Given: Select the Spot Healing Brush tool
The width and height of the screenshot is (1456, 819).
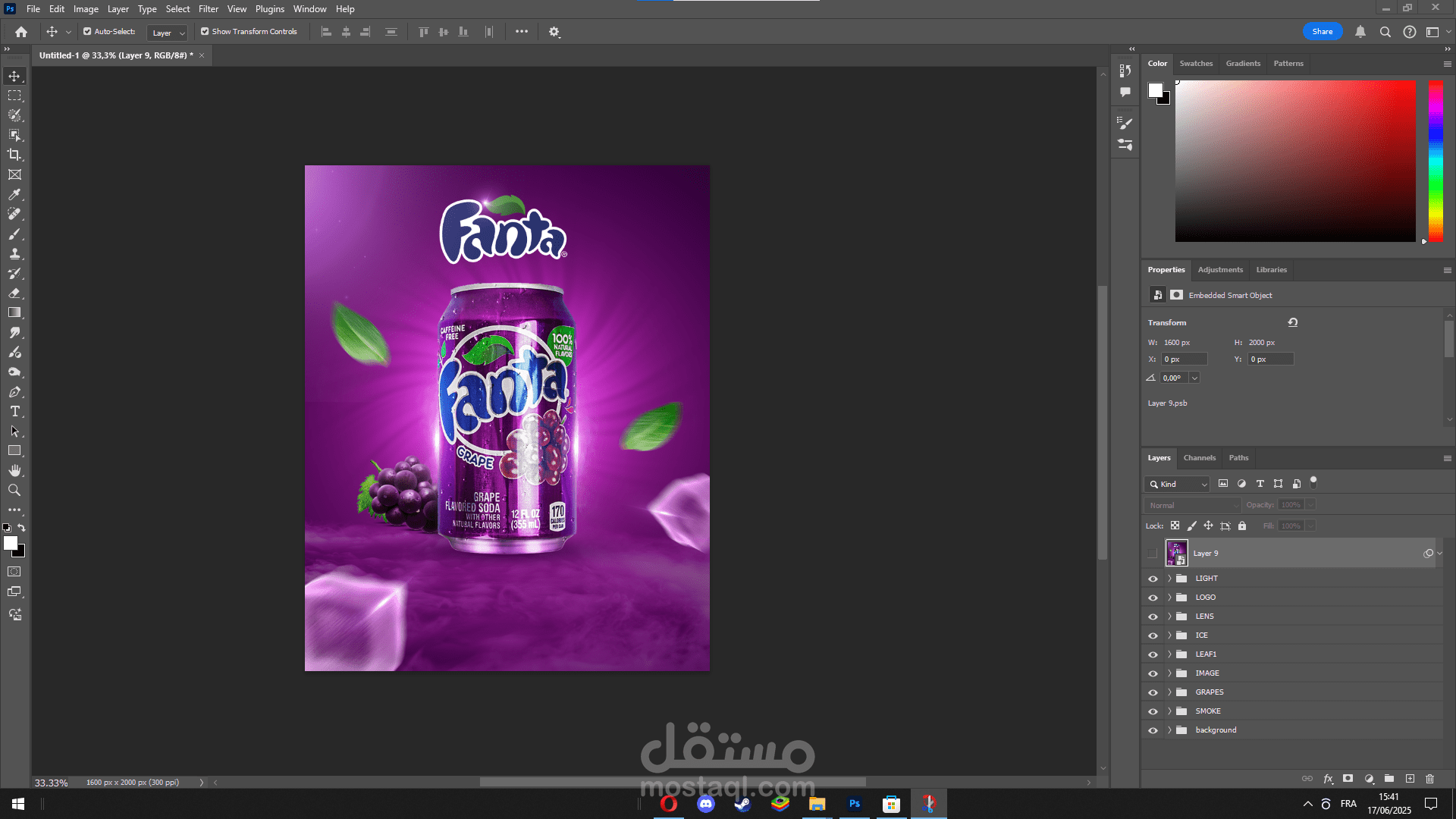Looking at the screenshot, I should coord(14,214).
